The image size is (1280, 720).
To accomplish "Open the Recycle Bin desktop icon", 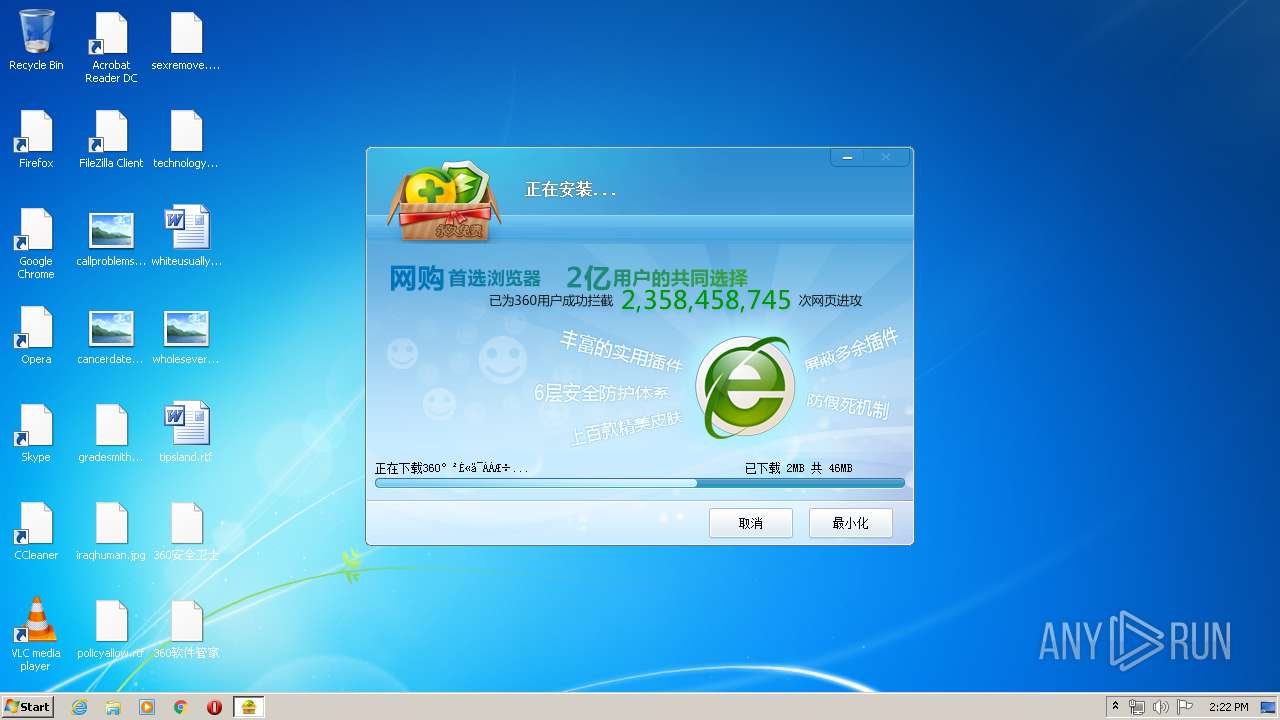I will coord(36,40).
